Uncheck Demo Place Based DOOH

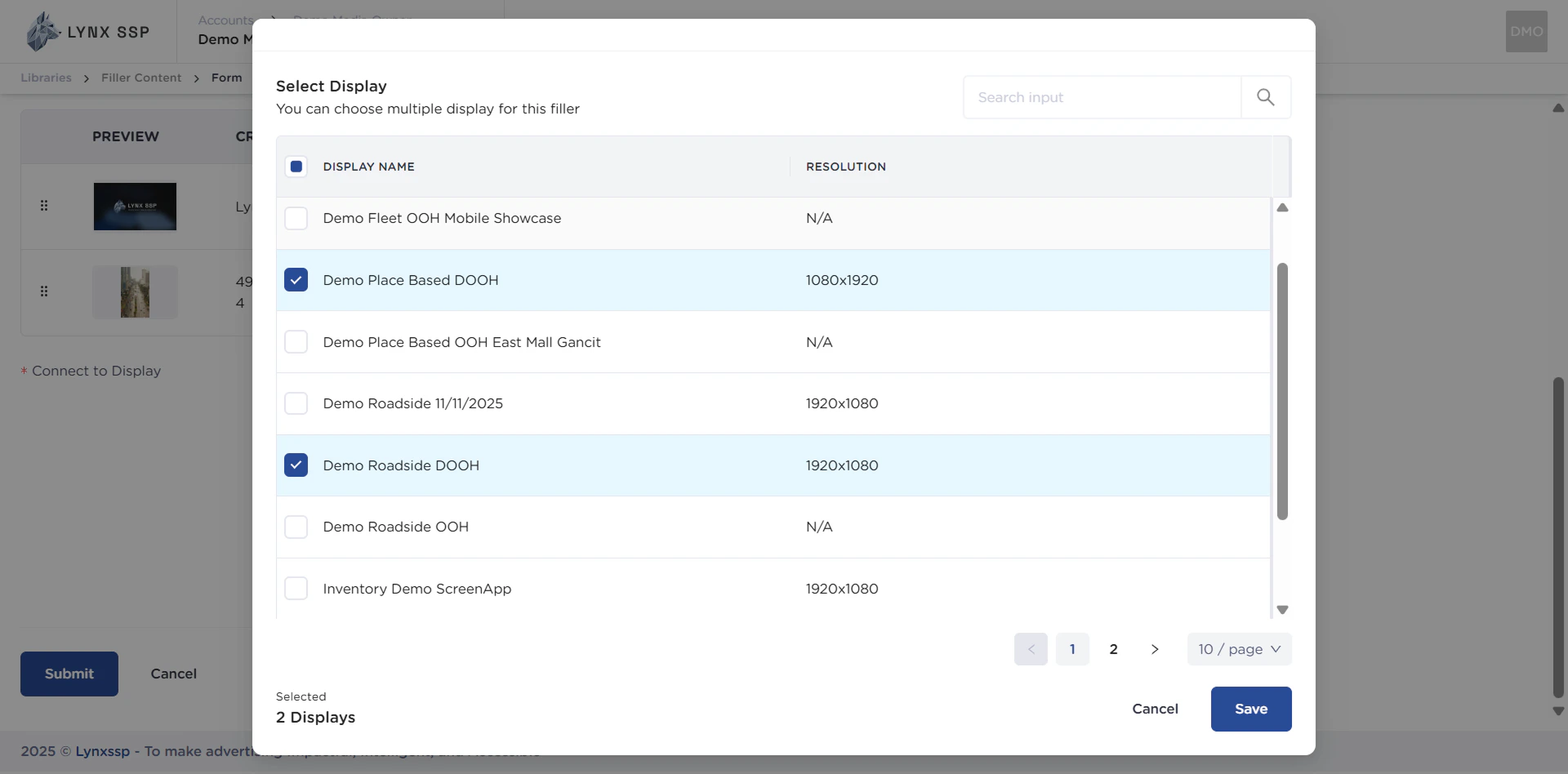click(x=296, y=280)
